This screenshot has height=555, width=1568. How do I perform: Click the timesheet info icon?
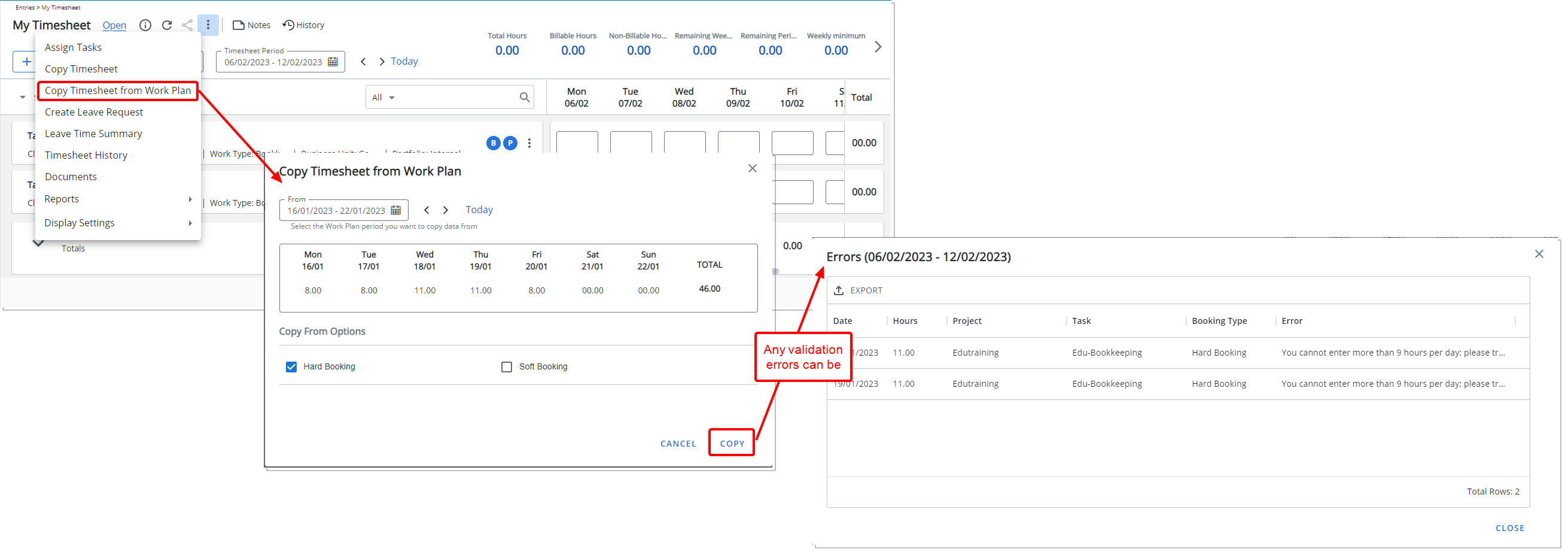coord(145,25)
